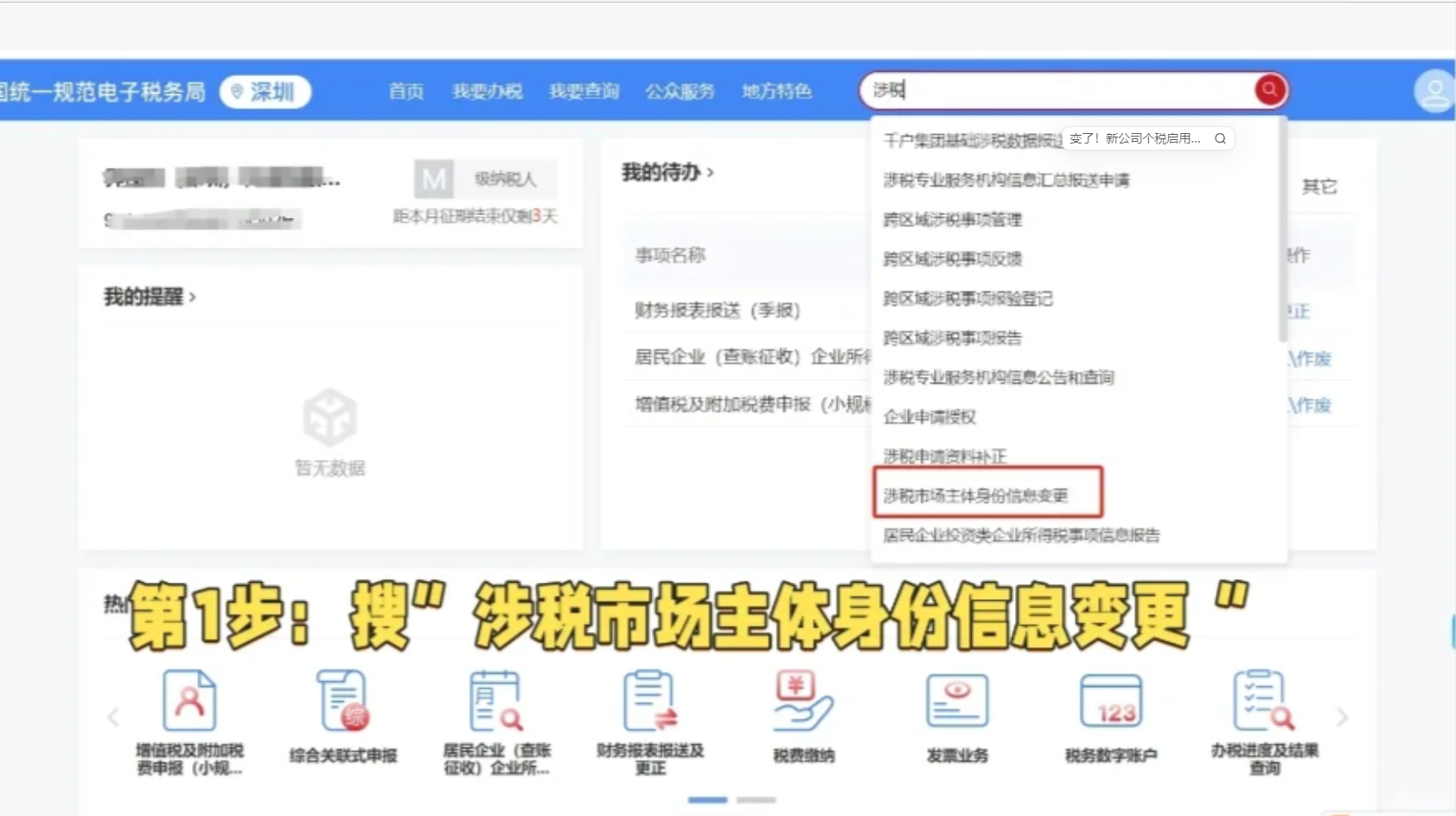Switch to second carousel page indicator
The image size is (1456, 816).
(756, 800)
